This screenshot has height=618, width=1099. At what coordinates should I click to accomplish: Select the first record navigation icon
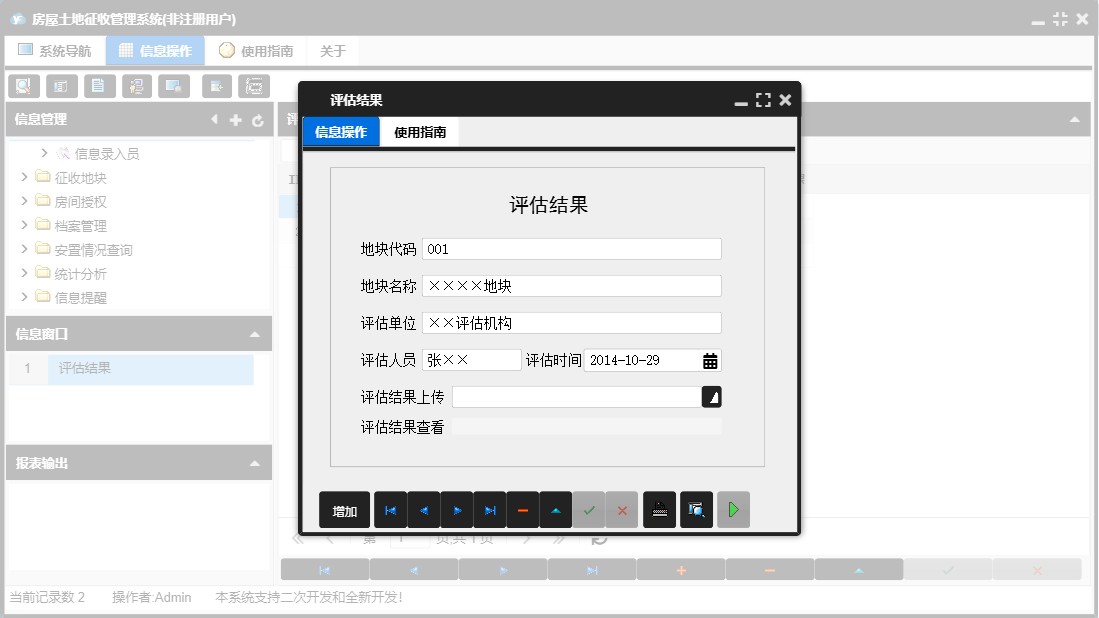point(390,509)
